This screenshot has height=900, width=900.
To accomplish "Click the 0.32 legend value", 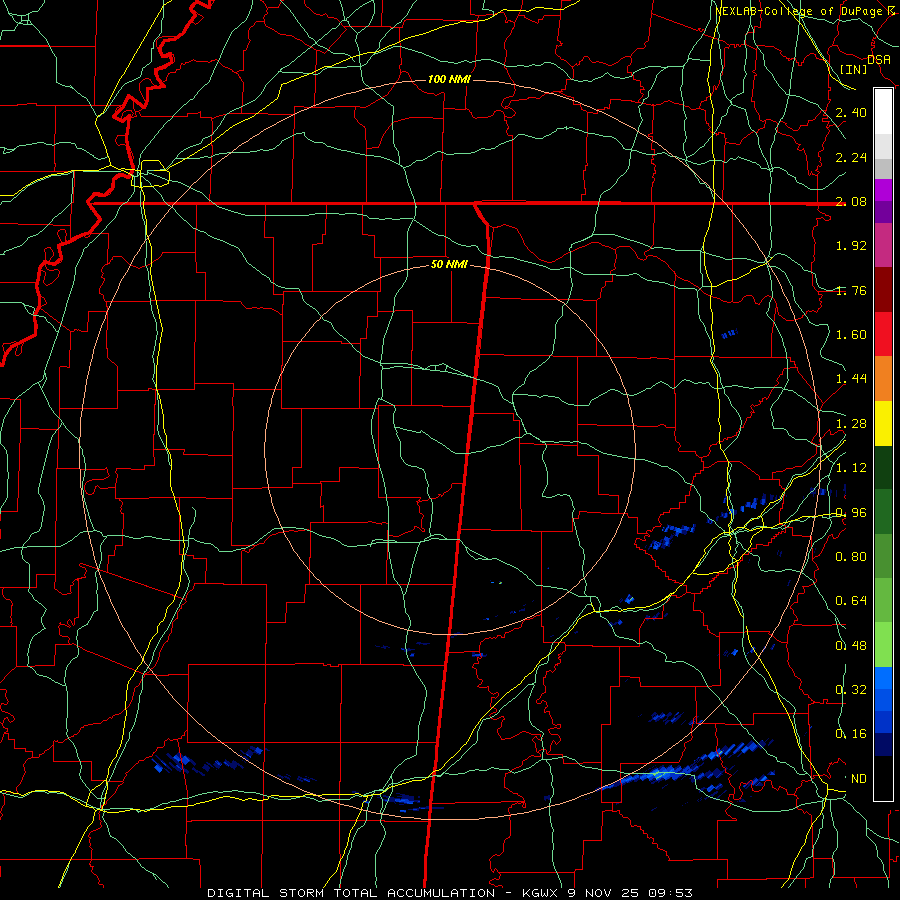I will coord(851,690).
